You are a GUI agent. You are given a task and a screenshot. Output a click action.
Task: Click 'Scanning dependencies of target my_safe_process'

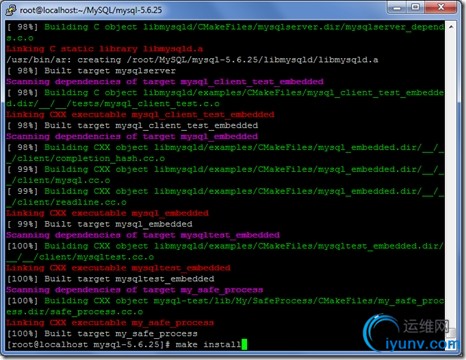pos(134,290)
